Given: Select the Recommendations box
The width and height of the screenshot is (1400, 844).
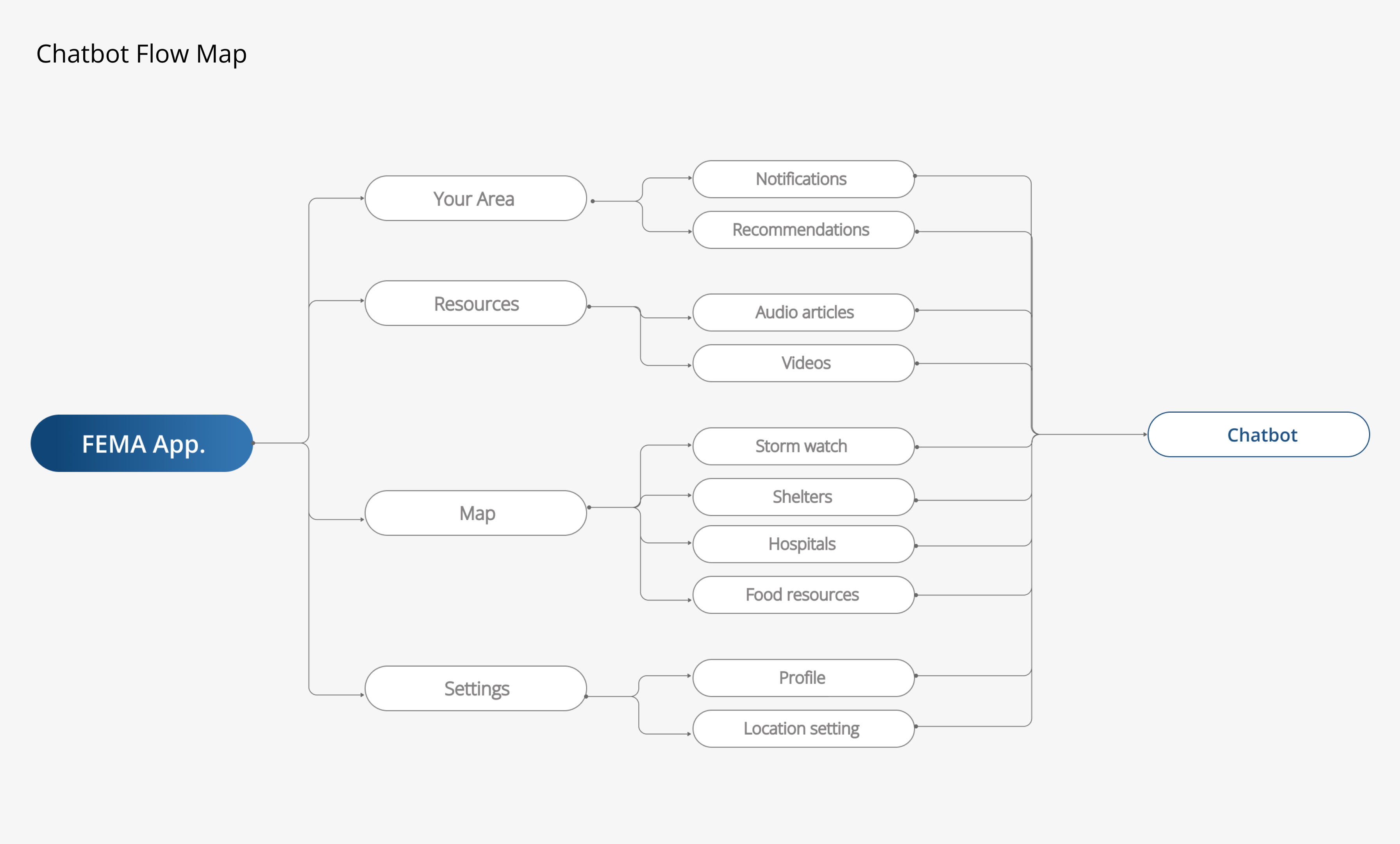Looking at the screenshot, I should 803,230.
